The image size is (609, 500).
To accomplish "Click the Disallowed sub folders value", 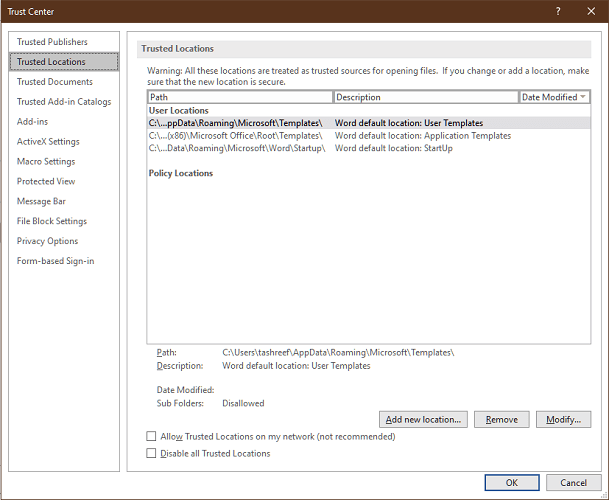I will click(243, 403).
